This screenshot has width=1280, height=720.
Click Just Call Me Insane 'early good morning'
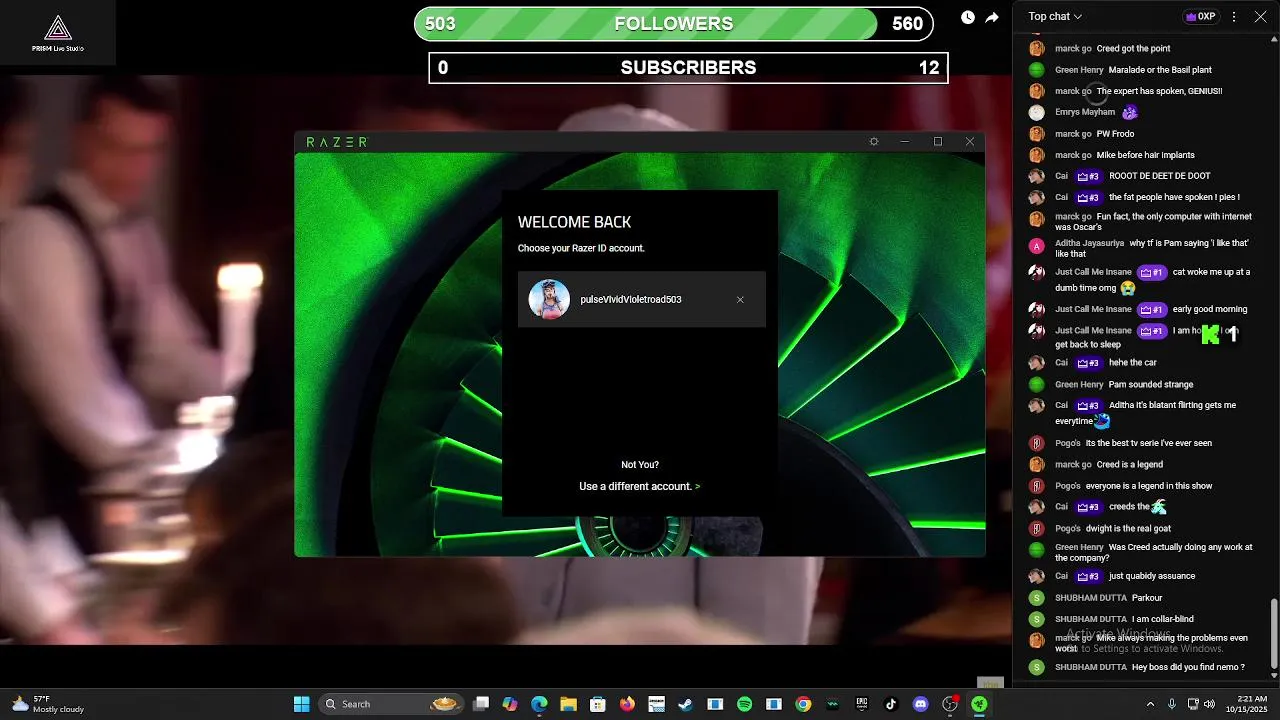pos(1209,309)
